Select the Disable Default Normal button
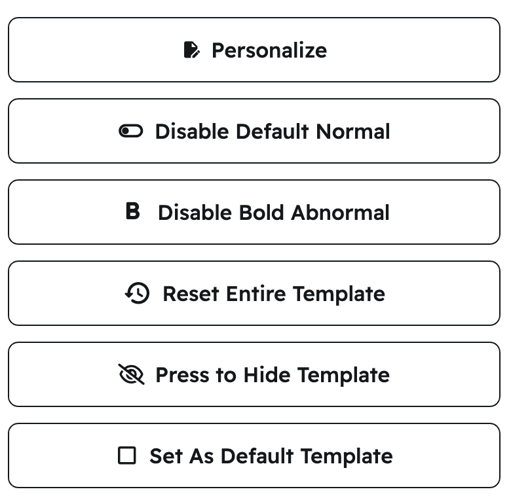511x500 pixels. [x=254, y=131]
